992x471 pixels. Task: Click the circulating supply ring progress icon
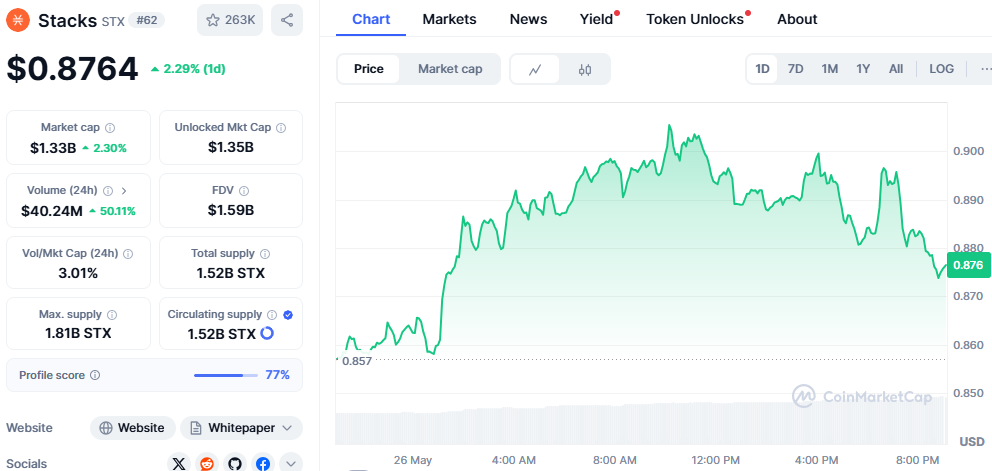click(267, 333)
